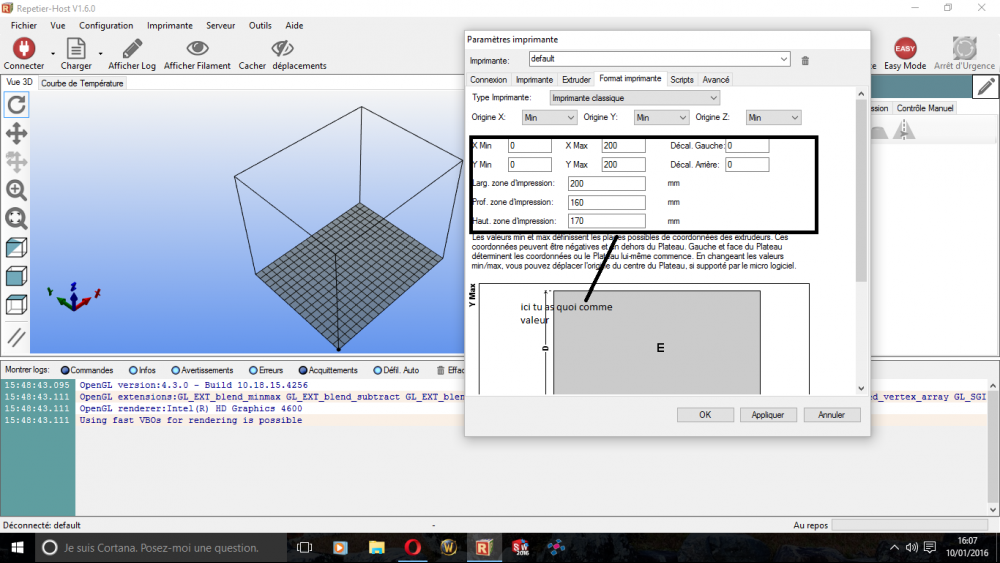The image size is (1000, 563).
Task: Toggle Commandes log filter
Action: [x=87, y=370]
